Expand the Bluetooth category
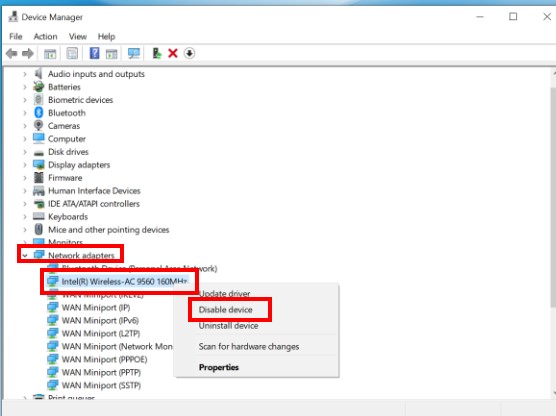Screen dimensions: 556x416 pyautogui.click(x=25, y=113)
